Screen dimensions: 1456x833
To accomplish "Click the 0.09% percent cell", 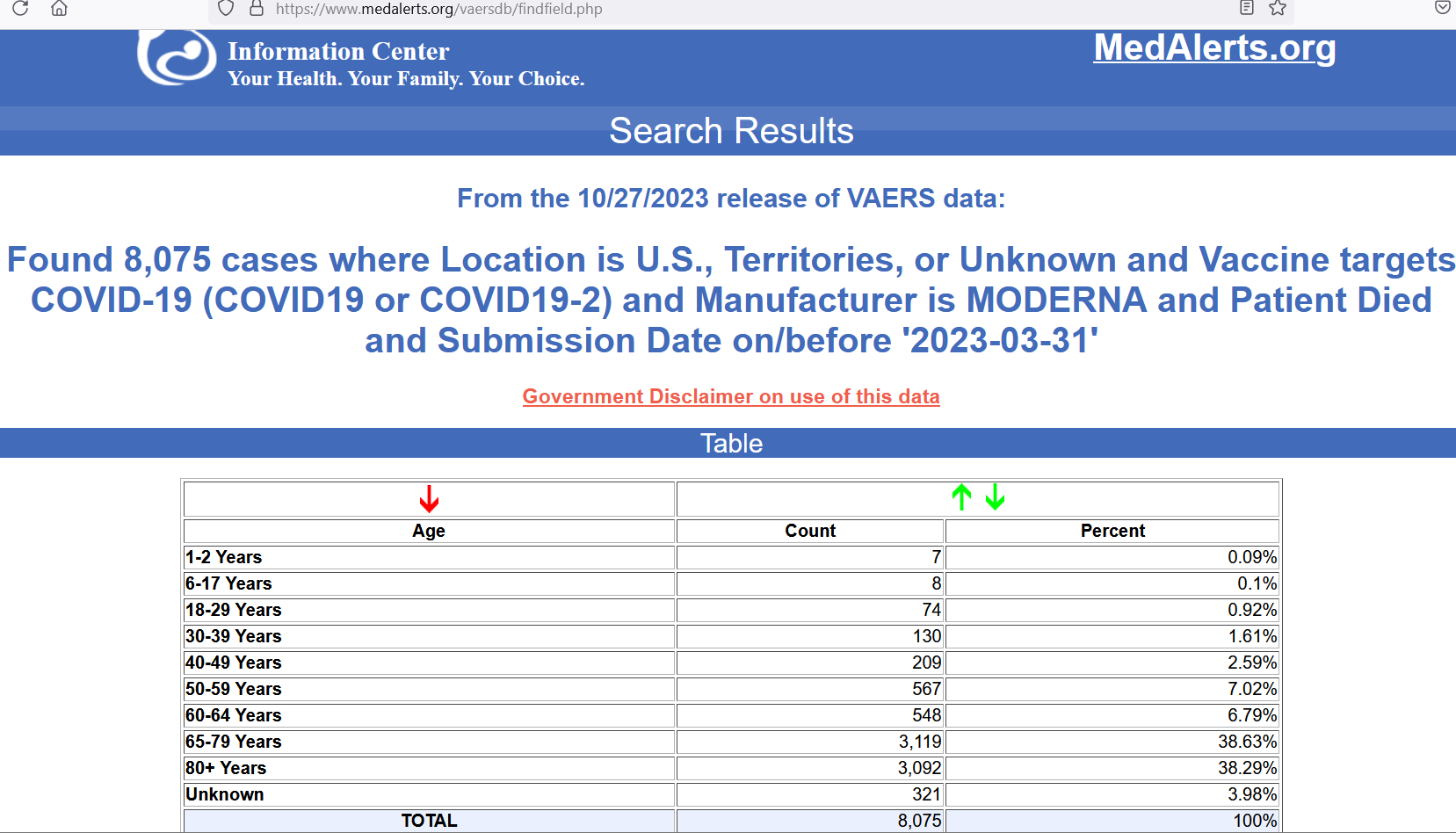I will point(1112,557).
